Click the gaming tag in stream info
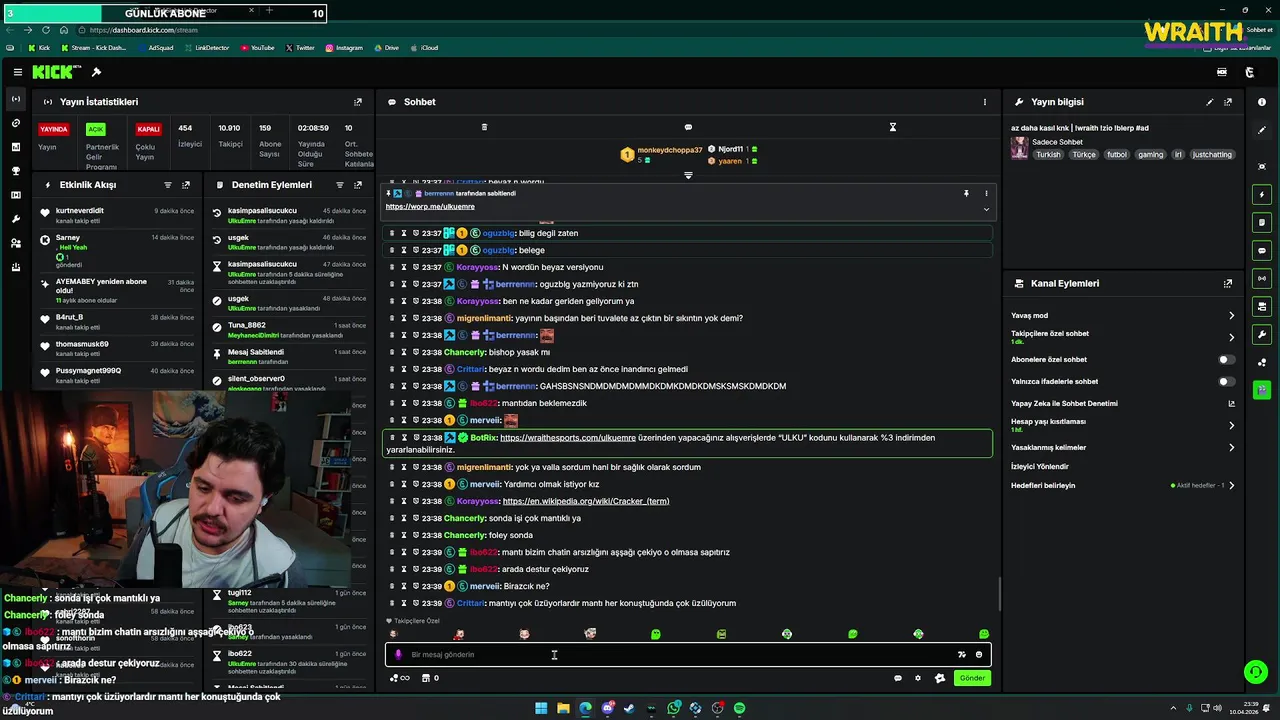This screenshot has height=720, width=1280. click(1151, 155)
